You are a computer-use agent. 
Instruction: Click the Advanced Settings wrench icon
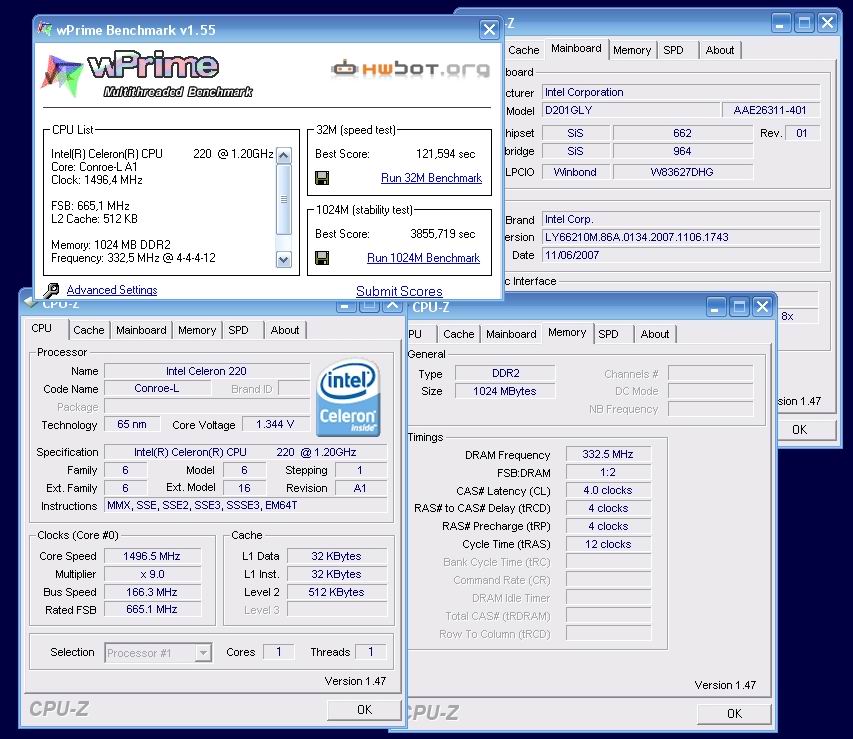point(51,291)
